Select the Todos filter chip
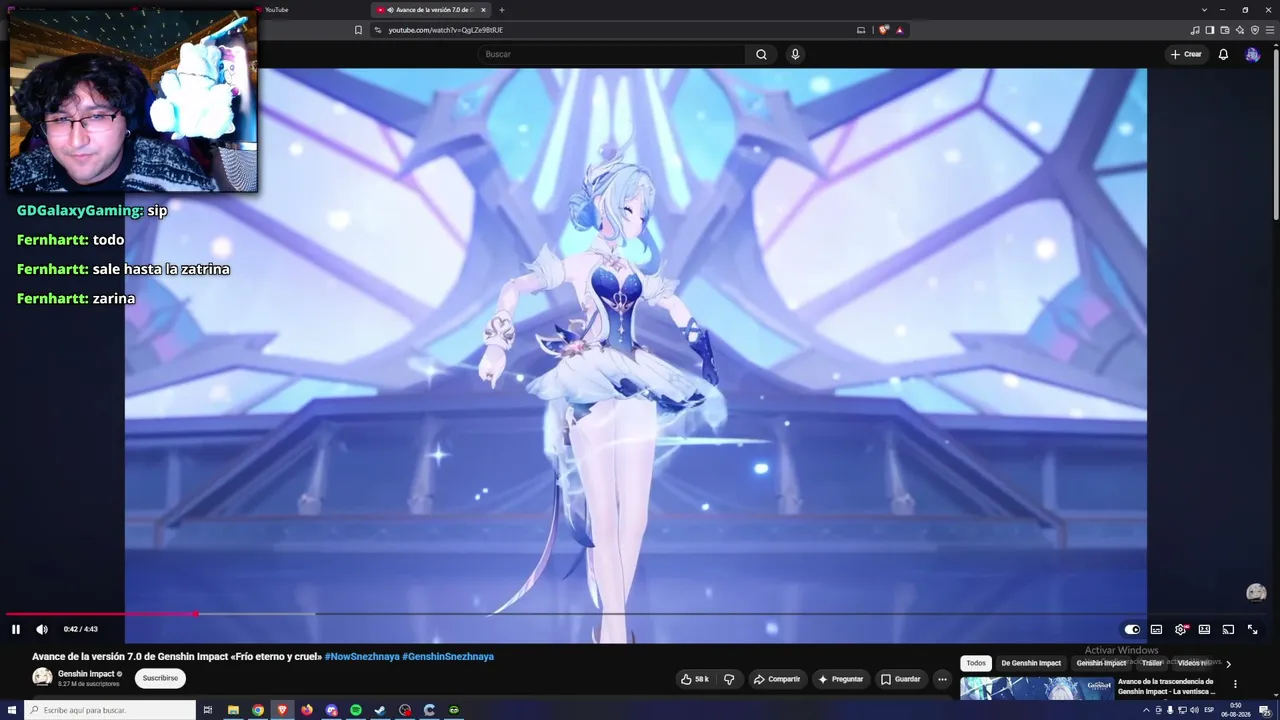 click(x=976, y=663)
